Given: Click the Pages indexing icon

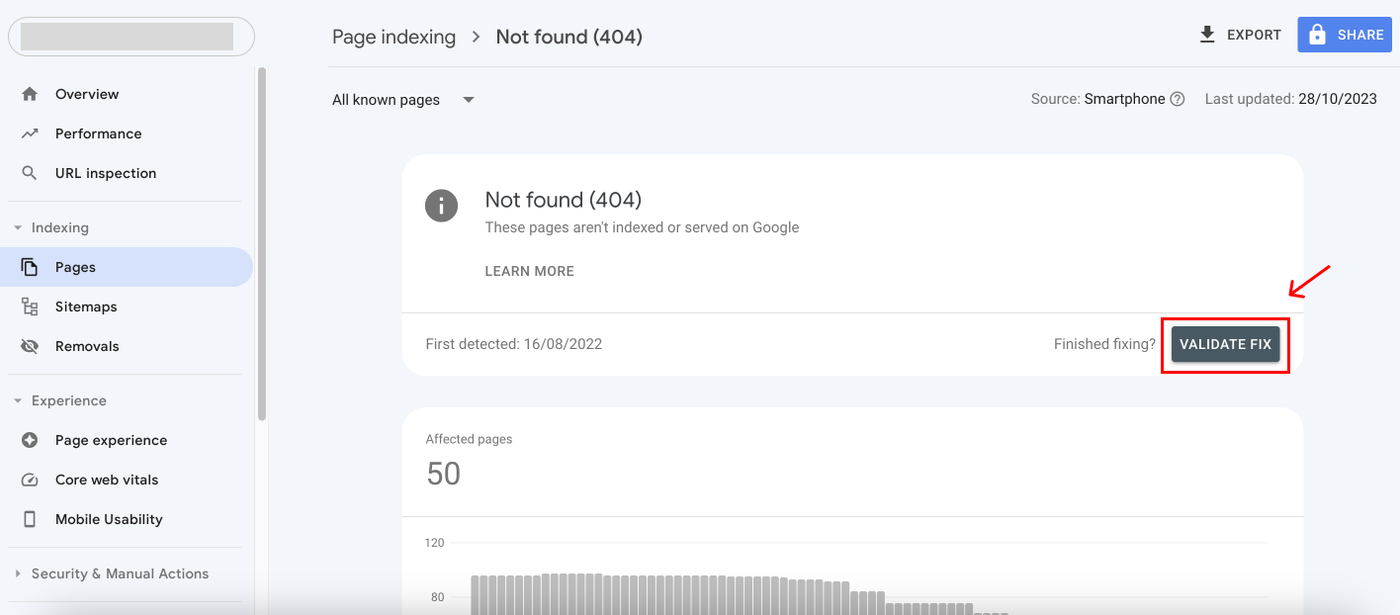Looking at the screenshot, I should pos(31,266).
